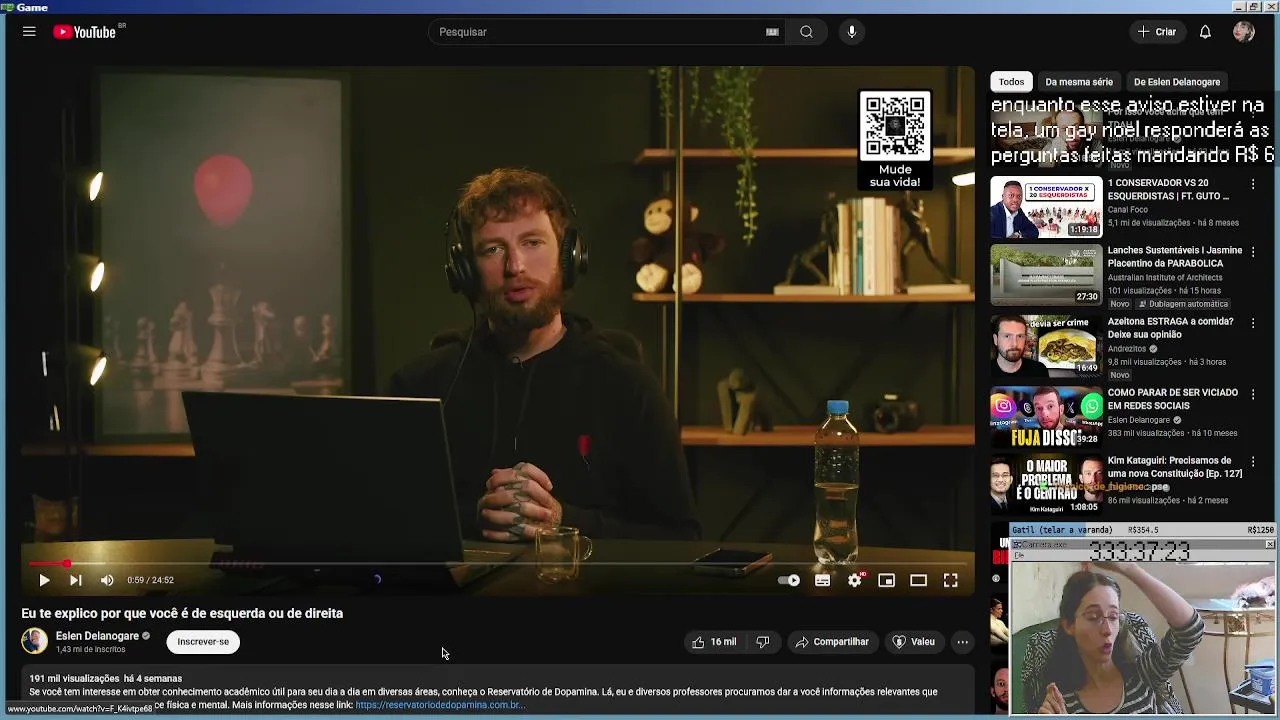The height and width of the screenshot is (720, 1280).
Task: Open the on-screen keyboard icon in search
Action: tap(772, 32)
